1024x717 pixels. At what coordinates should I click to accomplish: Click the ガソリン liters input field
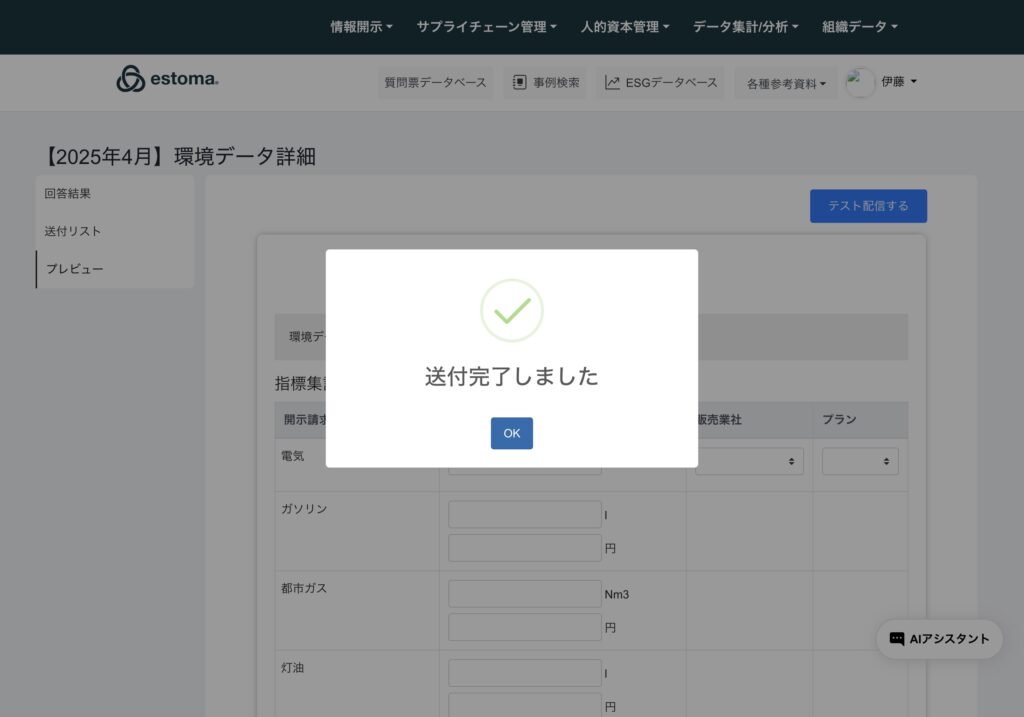(x=524, y=514)
